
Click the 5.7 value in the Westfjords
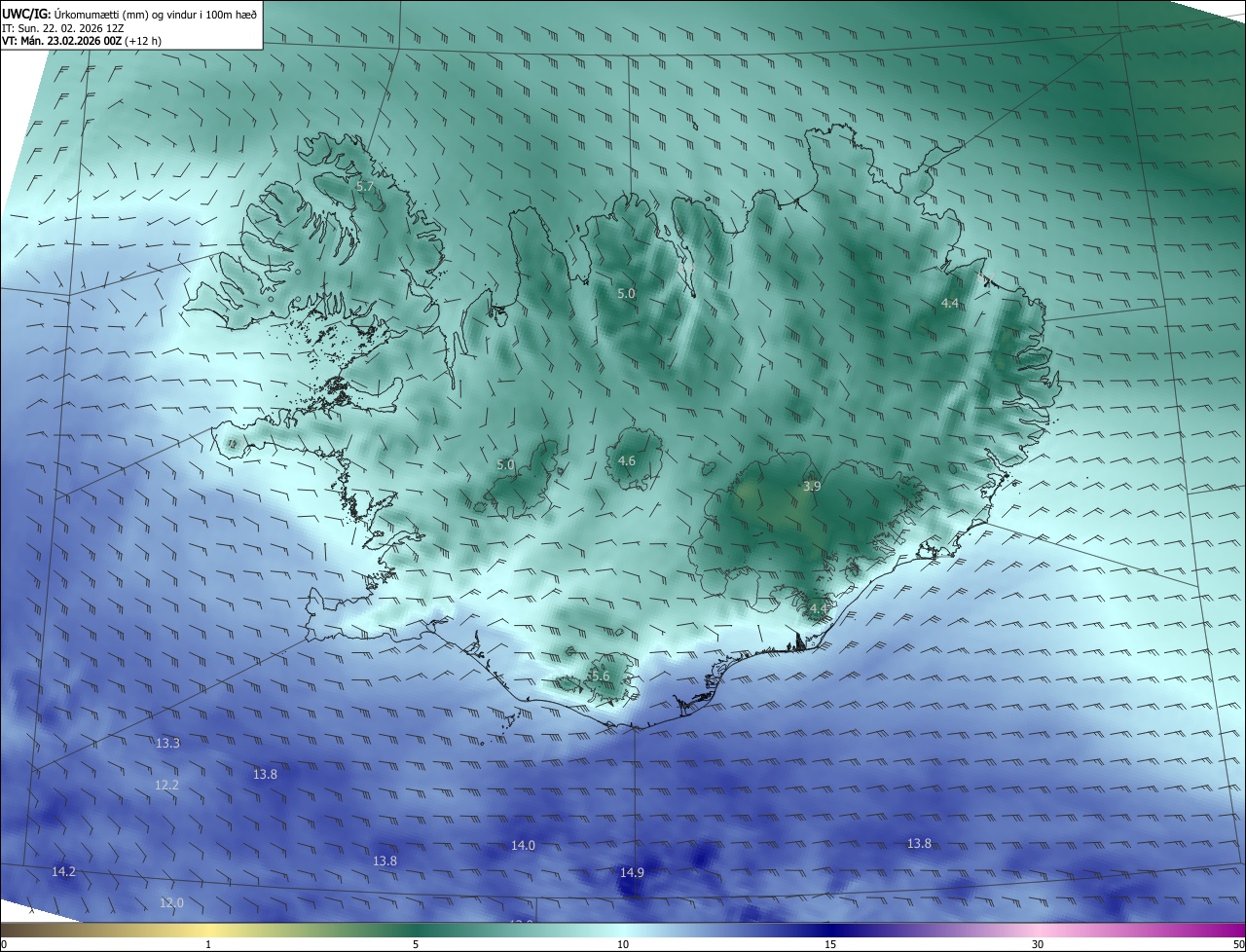(365, 185)
